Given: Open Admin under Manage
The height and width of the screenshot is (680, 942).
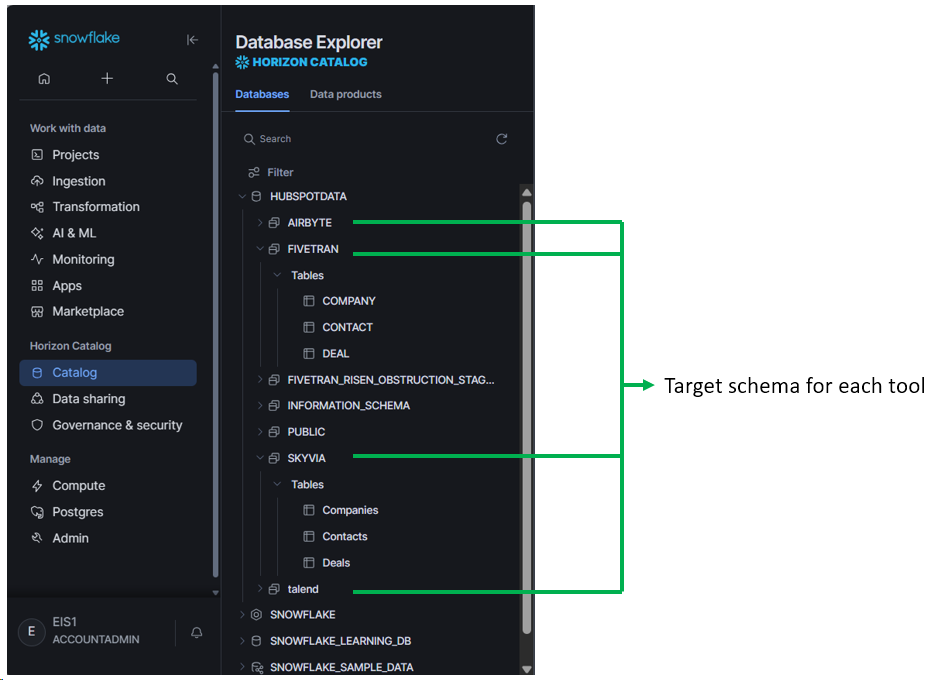Looking at the screenshot, I should [108, 539].
